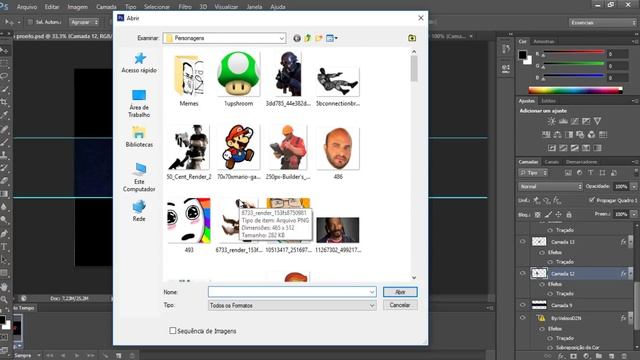Toggle Efeitos visibility under Camada 13

542,252
